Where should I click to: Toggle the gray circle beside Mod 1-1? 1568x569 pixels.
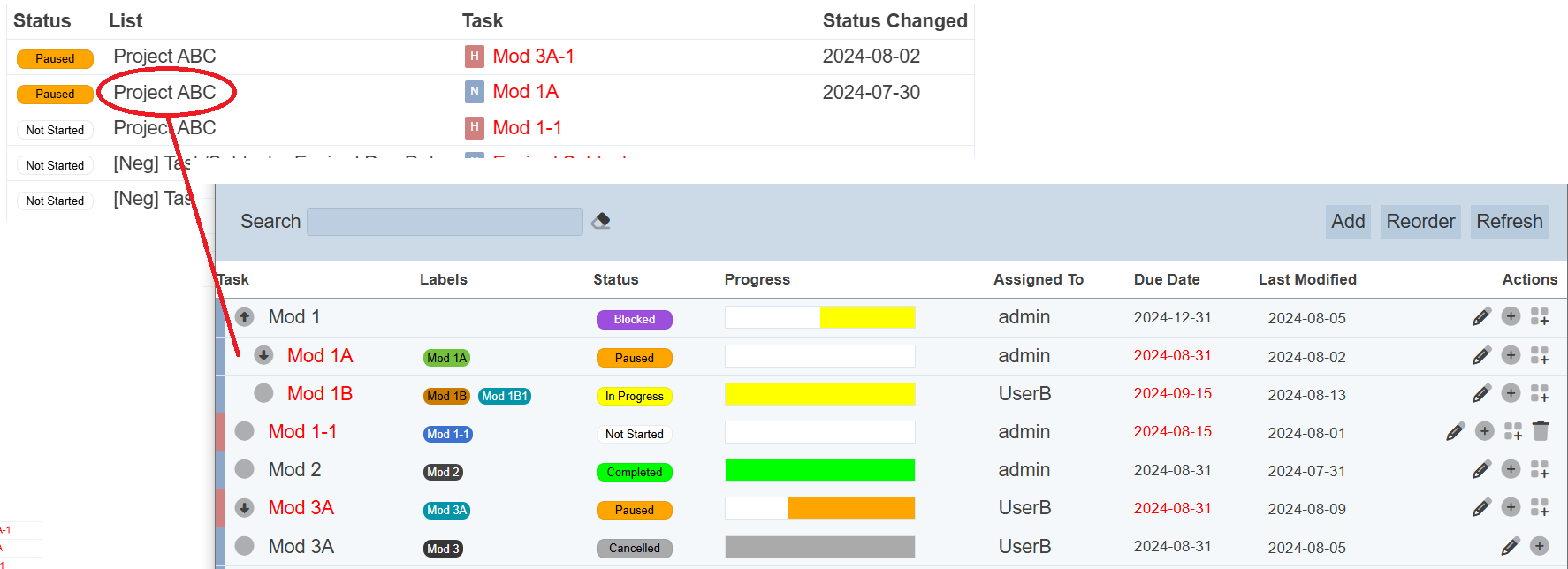(x=245, y=431)
